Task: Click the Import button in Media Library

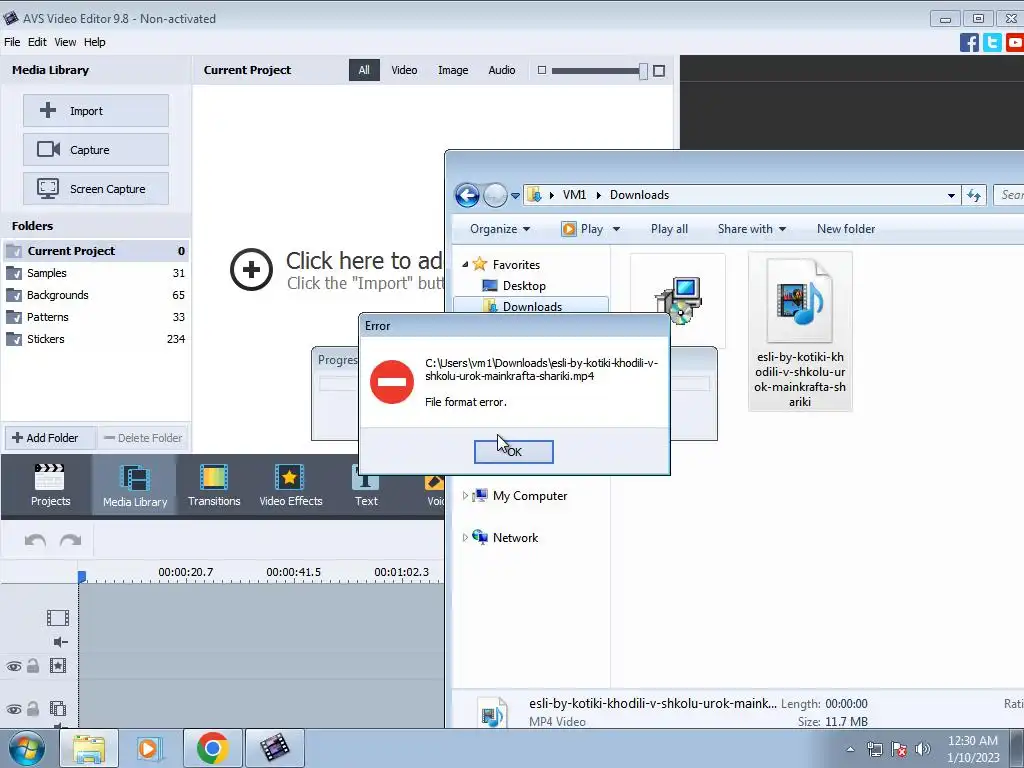Action: [x=96, y=110]
